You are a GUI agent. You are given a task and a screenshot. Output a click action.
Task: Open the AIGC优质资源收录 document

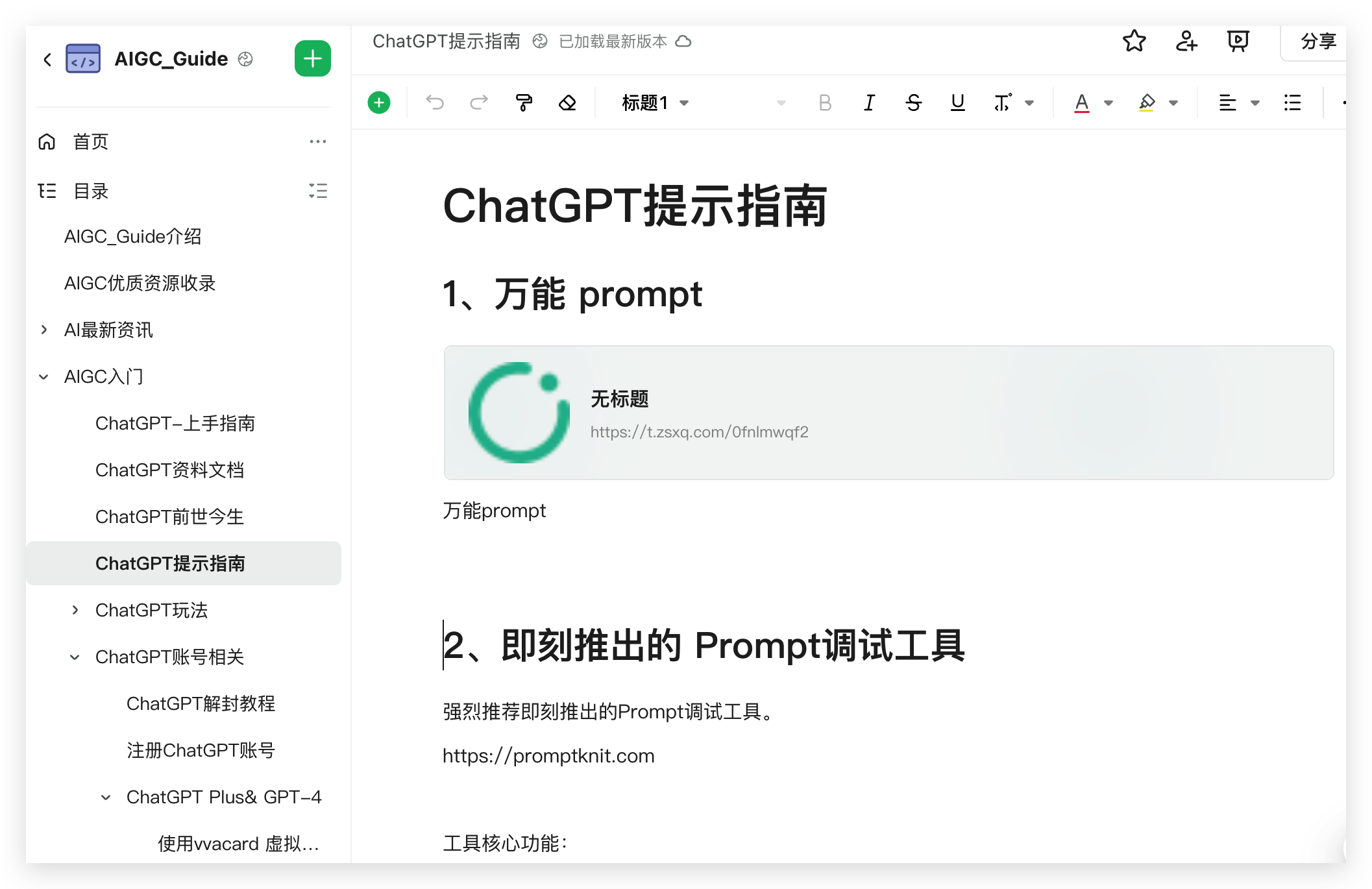(140, 283)
